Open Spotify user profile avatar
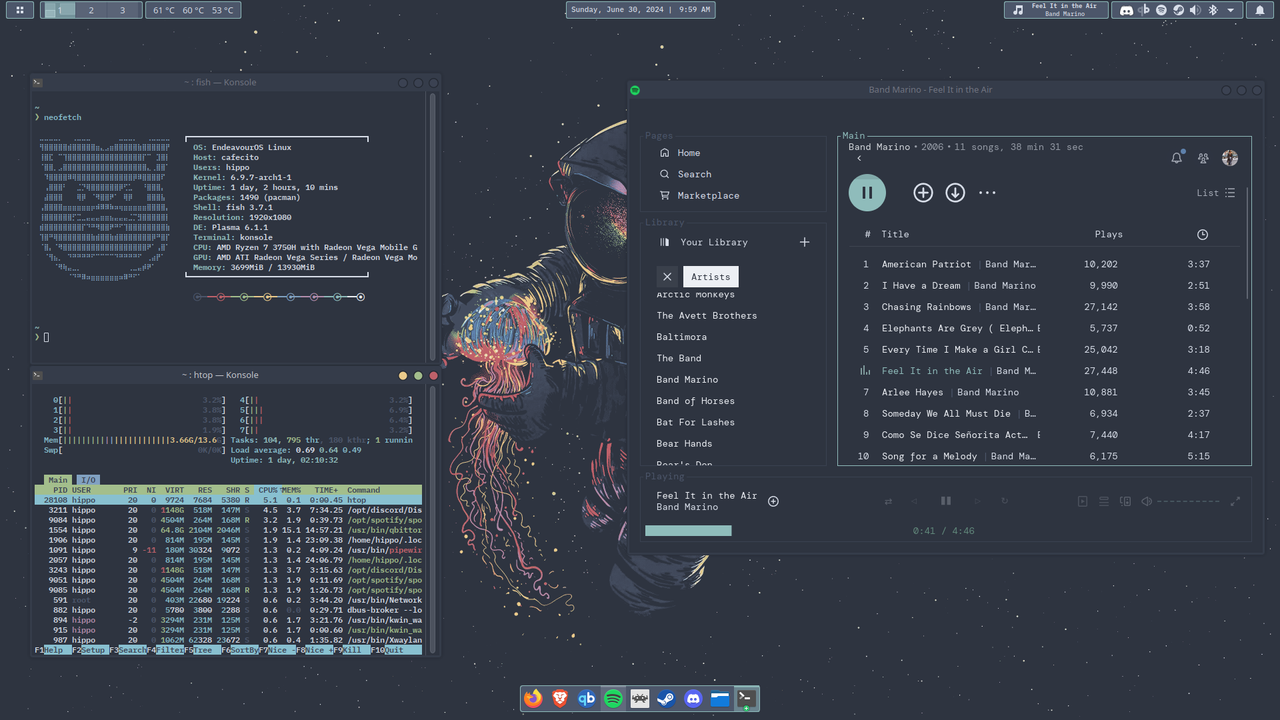Screen dimensions: 1280x720 pos(1230,158)
